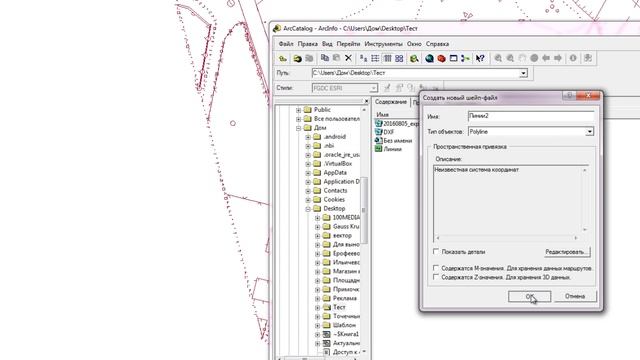
Task: Open the Файл menu
Action: tap(286, 44)
